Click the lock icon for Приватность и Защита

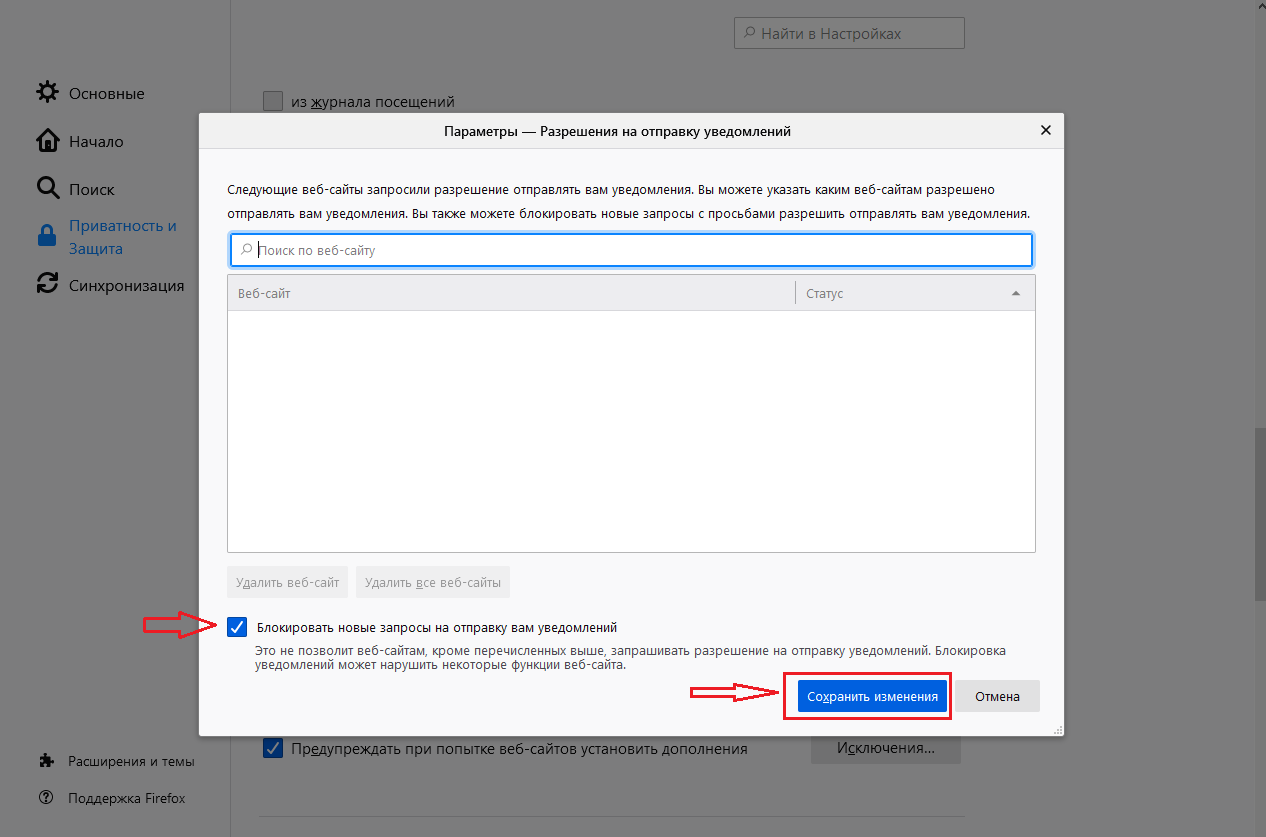47,237
